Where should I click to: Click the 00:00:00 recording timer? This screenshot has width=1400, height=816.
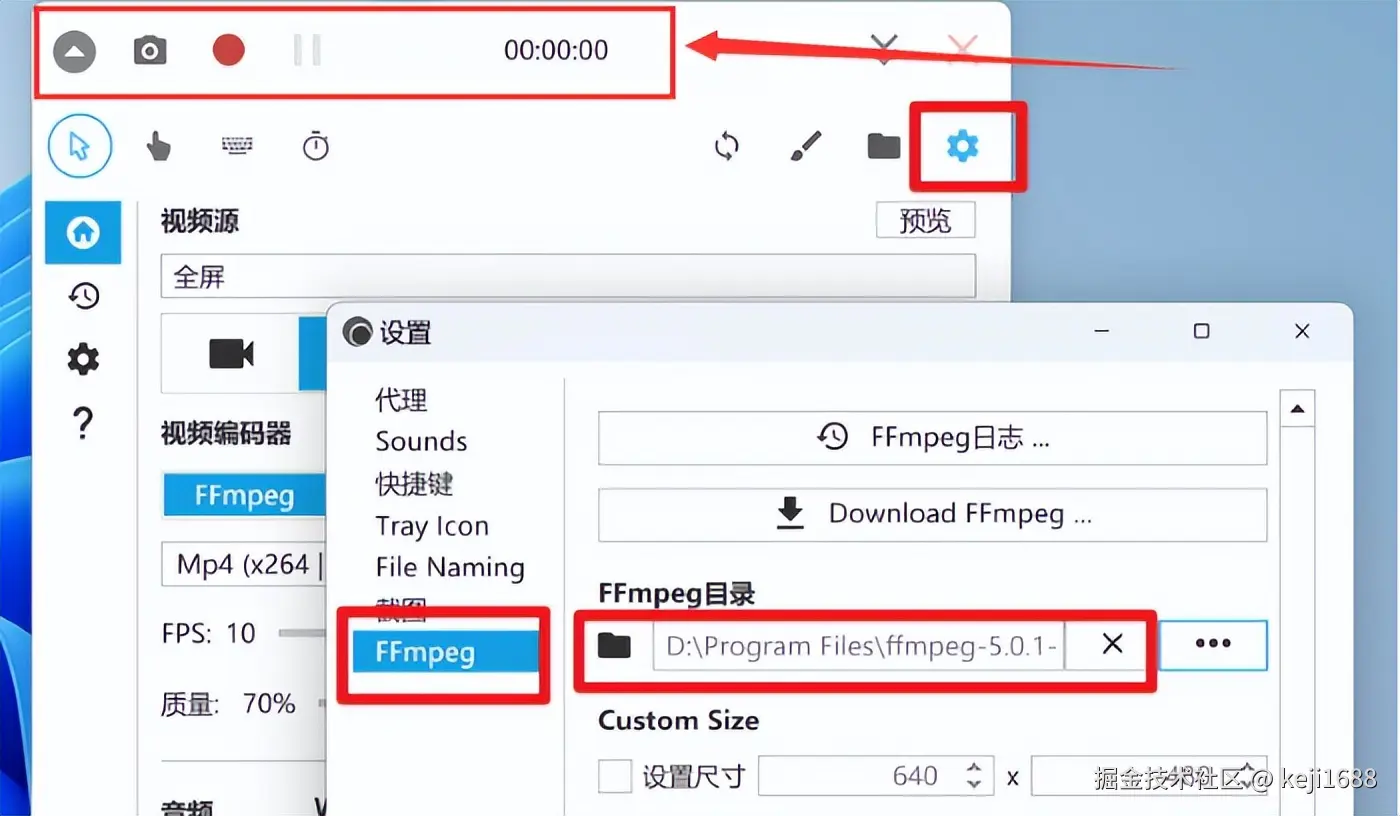[556, 50]
